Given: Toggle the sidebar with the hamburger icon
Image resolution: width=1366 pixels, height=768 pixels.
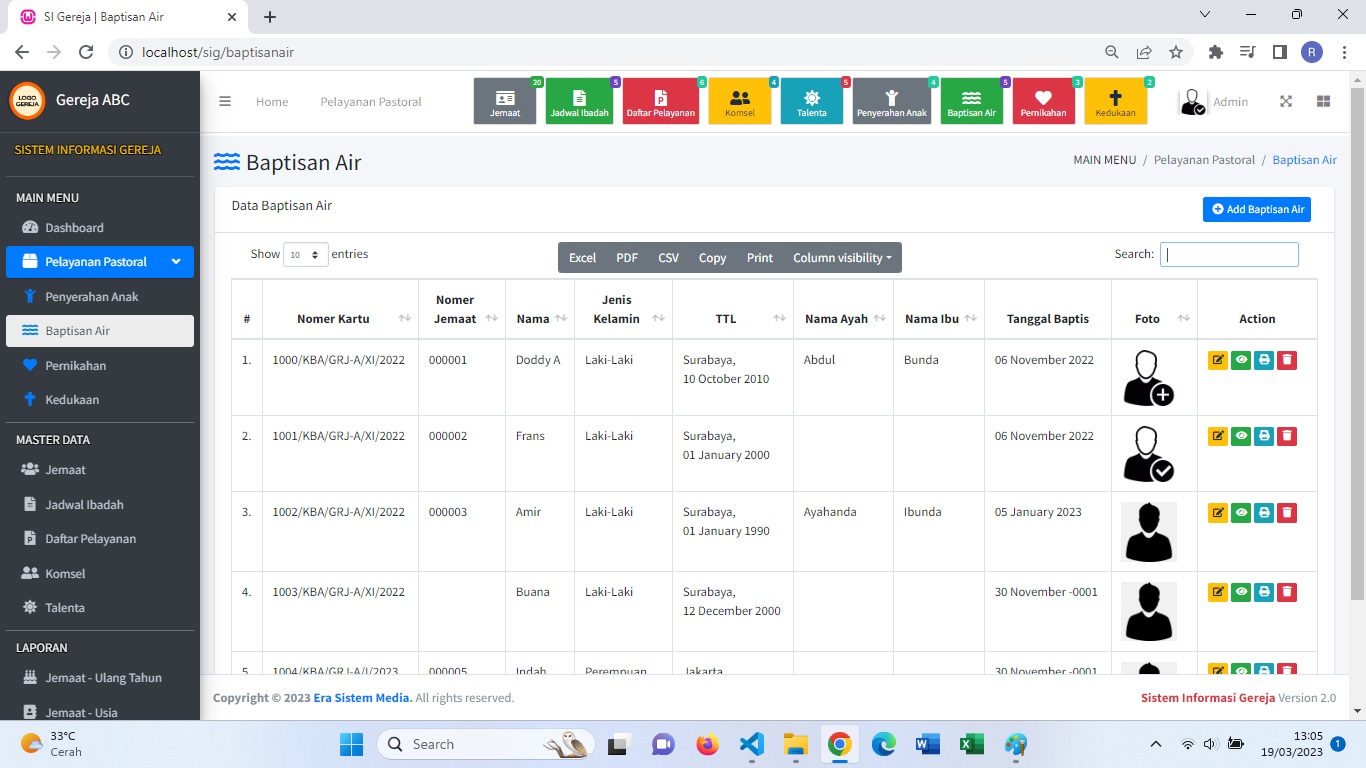Looking at the screenshot, I should click(x=225, y=101).
